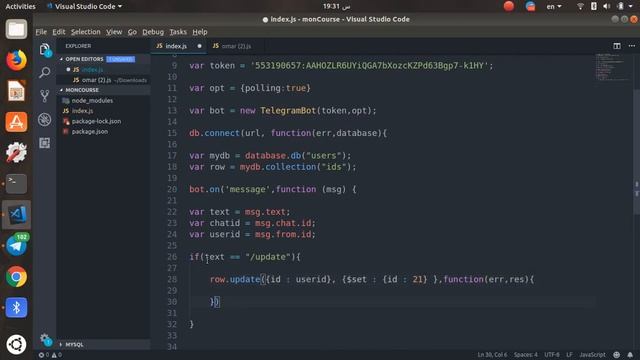
Task: Open the Go menu
Action: pos(132,32)
